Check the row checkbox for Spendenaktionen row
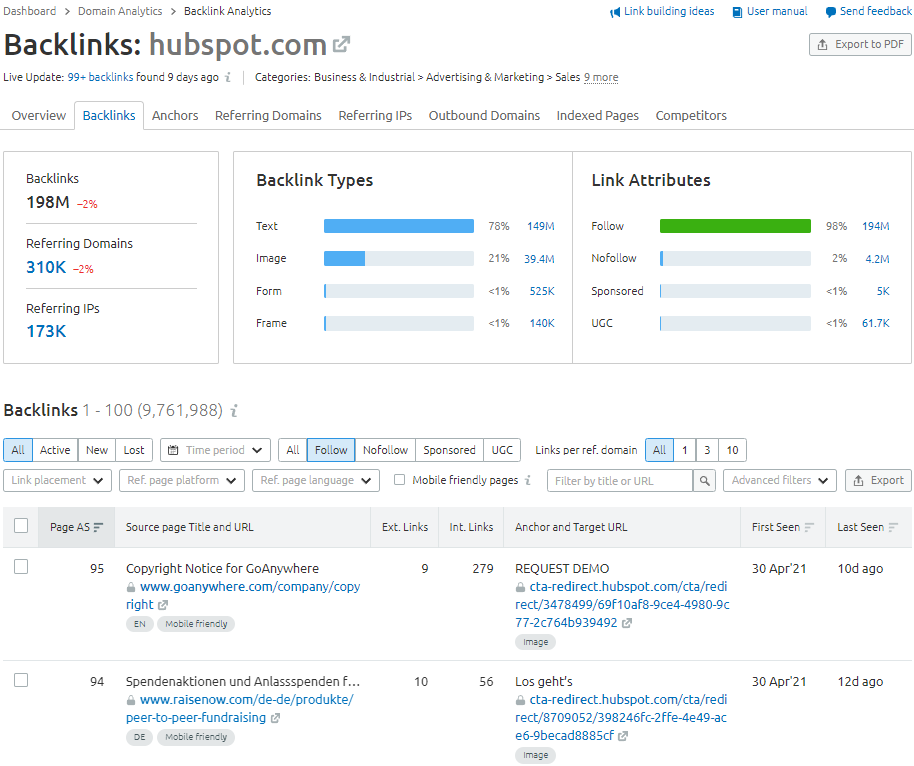 [21, 680]
